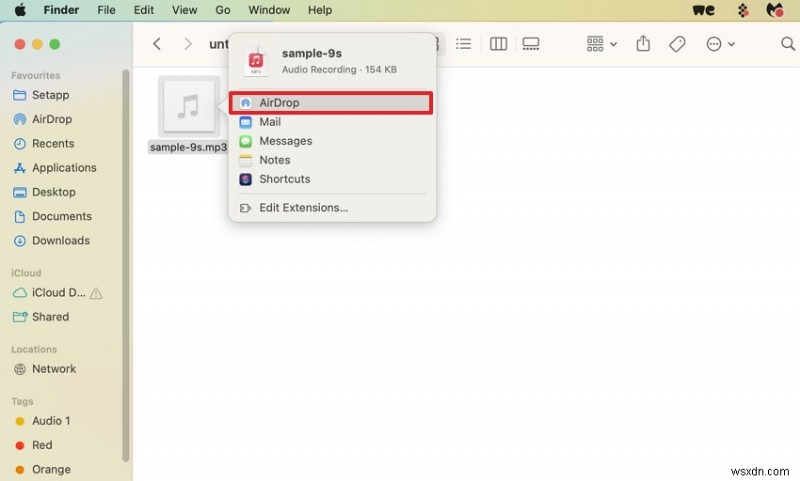Open AirDrop in the sidebar
800x481 pixels.
point(52,119)
